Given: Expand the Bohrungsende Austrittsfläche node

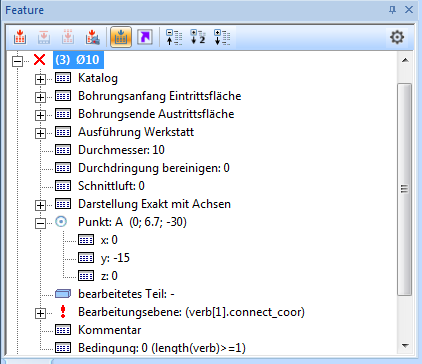Looking at the screenshot, I should [40, 115].
